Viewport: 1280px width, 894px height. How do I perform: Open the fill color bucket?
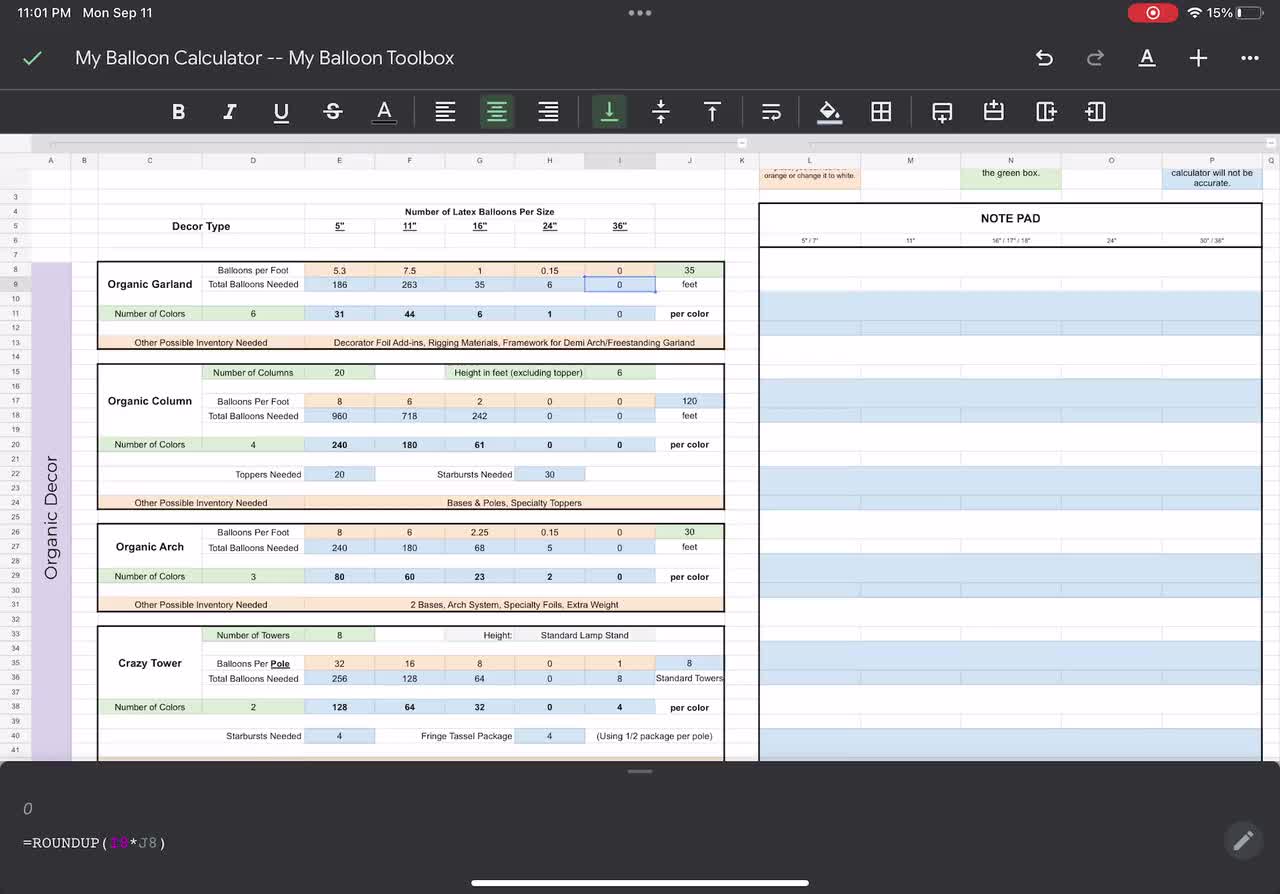pos(829,112)
